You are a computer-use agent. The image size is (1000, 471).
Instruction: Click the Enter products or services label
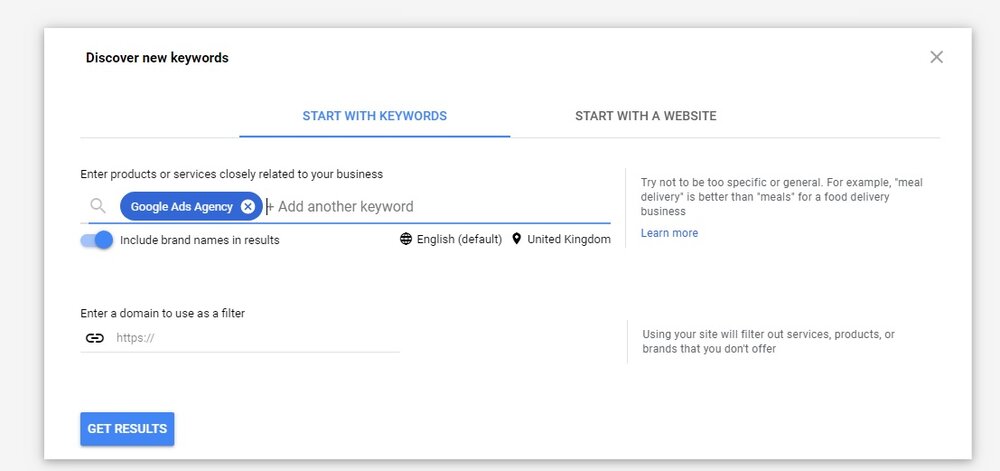coord(232,174)
